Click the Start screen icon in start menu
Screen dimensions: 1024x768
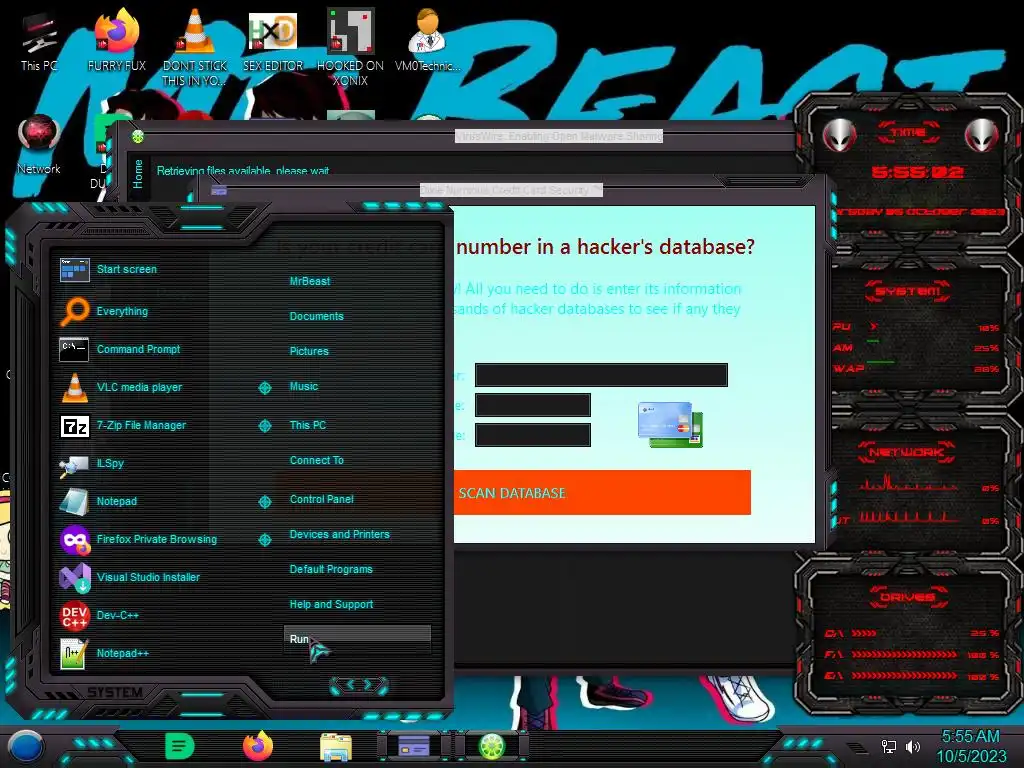click(x=74, y=269)
